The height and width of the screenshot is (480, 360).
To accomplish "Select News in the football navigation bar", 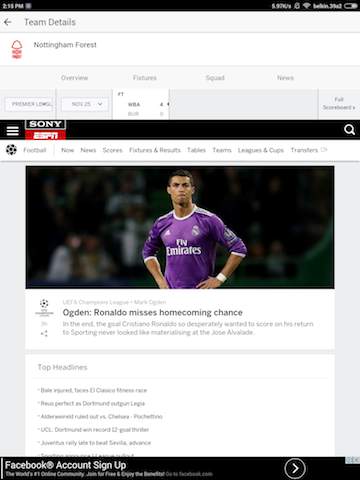I will 88,150.
